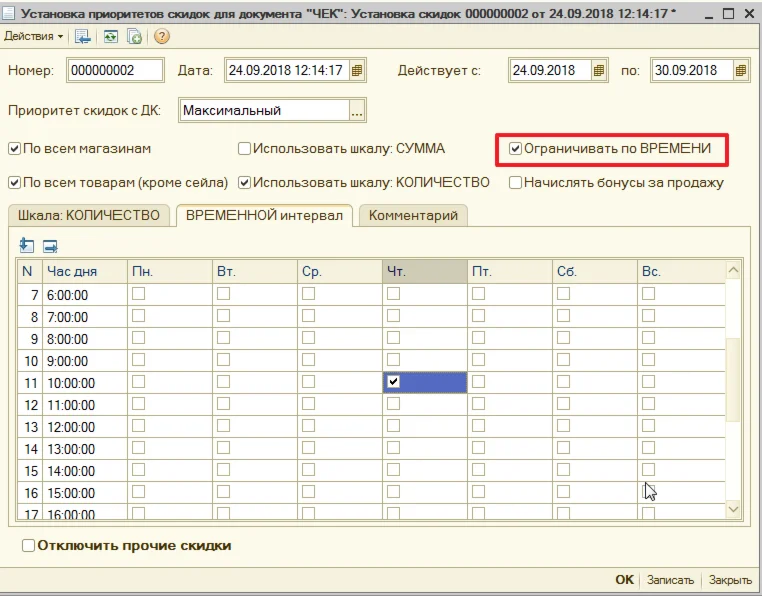Click the Записать button
The image size is (762, 596).
[x=669, y=580]
